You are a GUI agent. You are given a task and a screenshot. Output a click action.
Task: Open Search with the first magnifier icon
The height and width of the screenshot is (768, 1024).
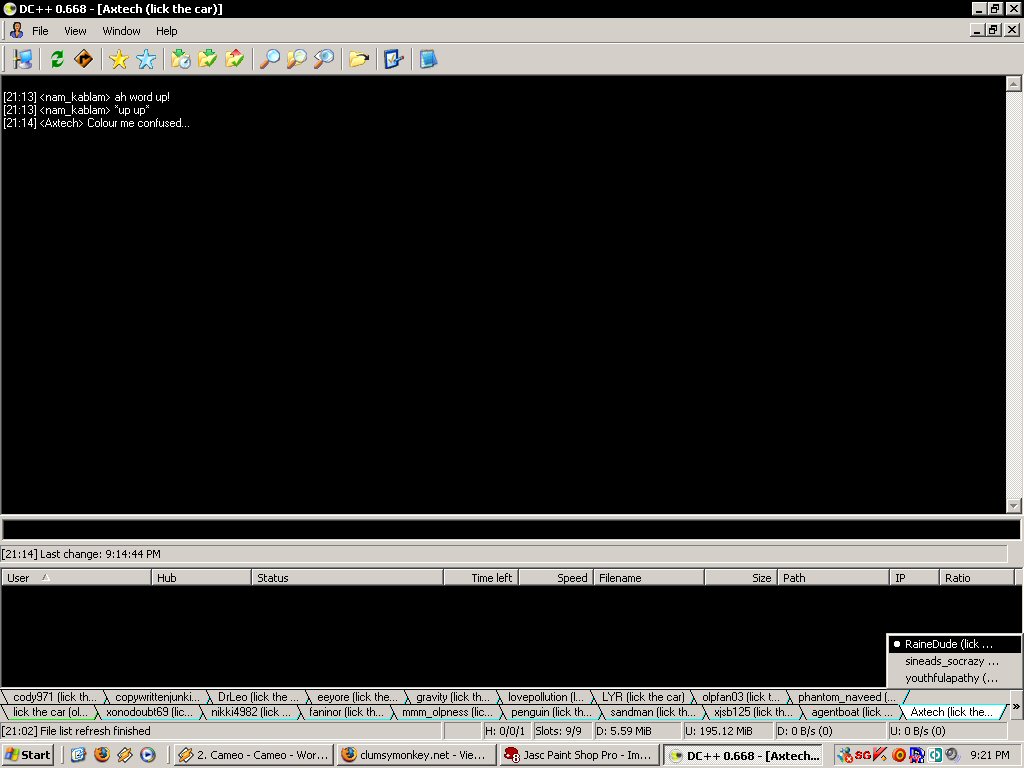[270, 59]
